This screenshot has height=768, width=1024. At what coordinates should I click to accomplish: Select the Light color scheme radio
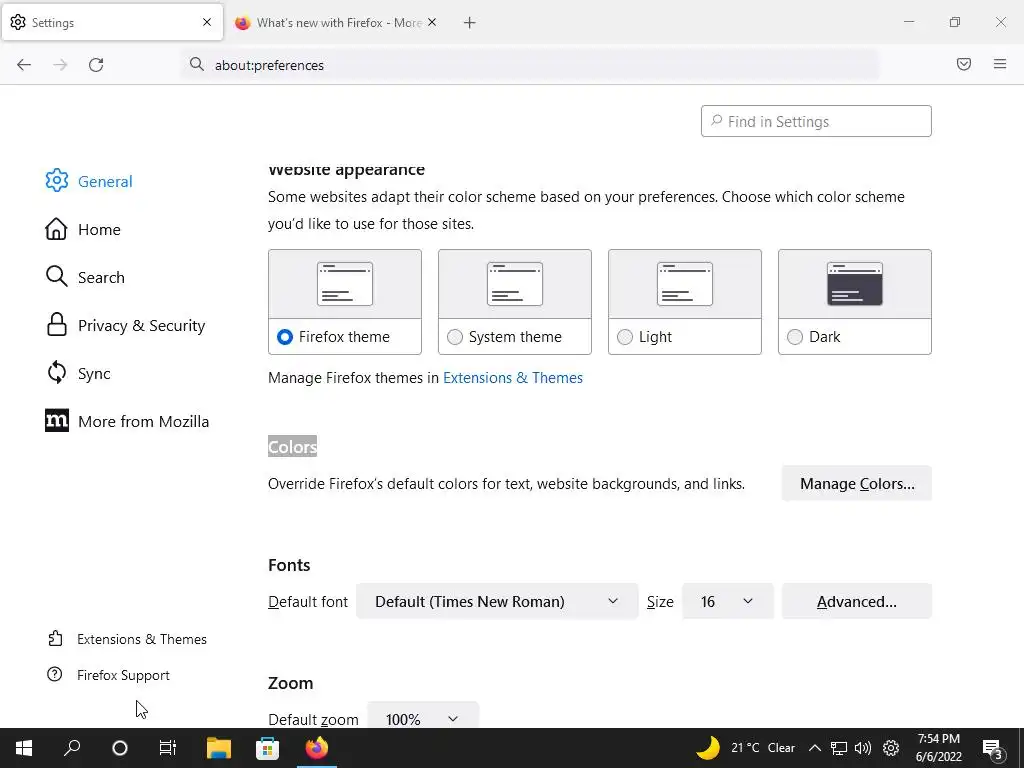[x=625, y=337]
